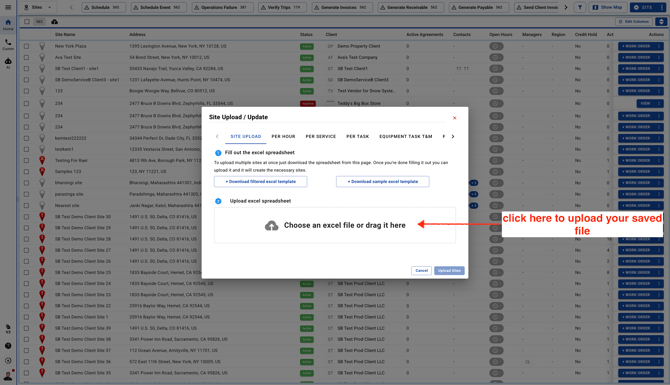Open the user profile avatar icon

pyautogui.click(x=8, y=375)
